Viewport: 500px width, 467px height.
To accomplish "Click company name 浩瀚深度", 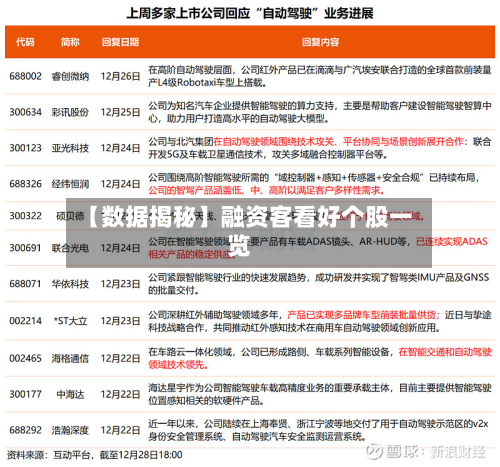I will pos(70,430).
